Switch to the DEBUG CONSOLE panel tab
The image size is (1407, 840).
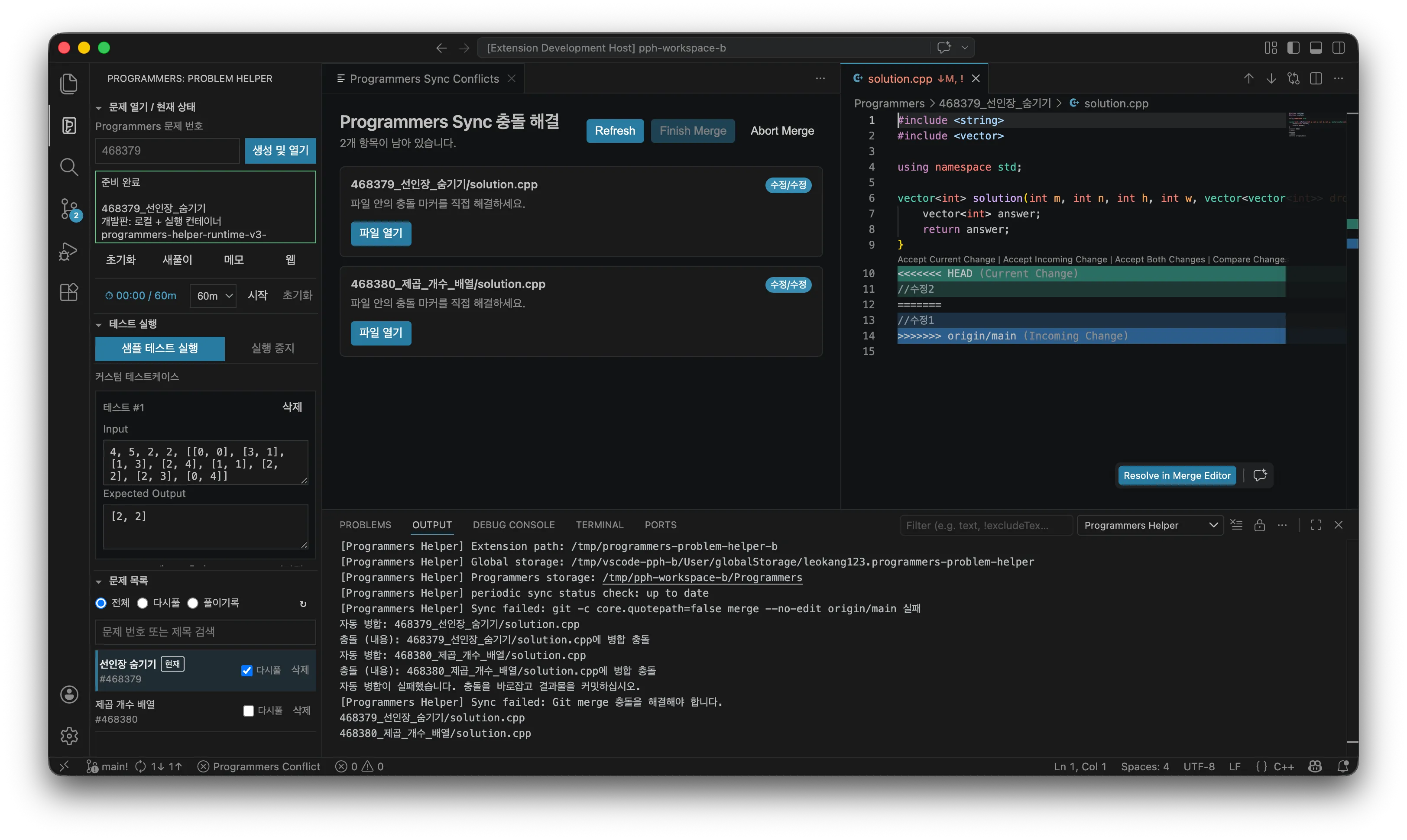(x=513, y=525)
